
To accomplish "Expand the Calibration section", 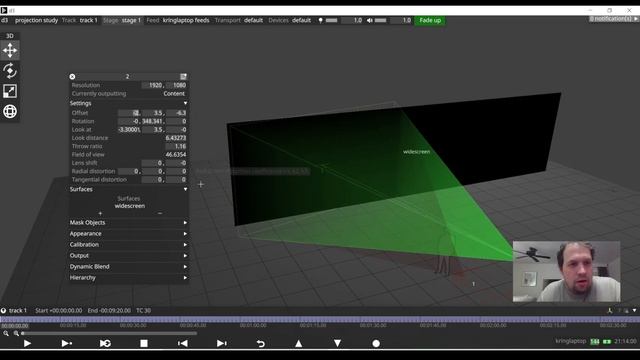I will (x=185, y=244).
